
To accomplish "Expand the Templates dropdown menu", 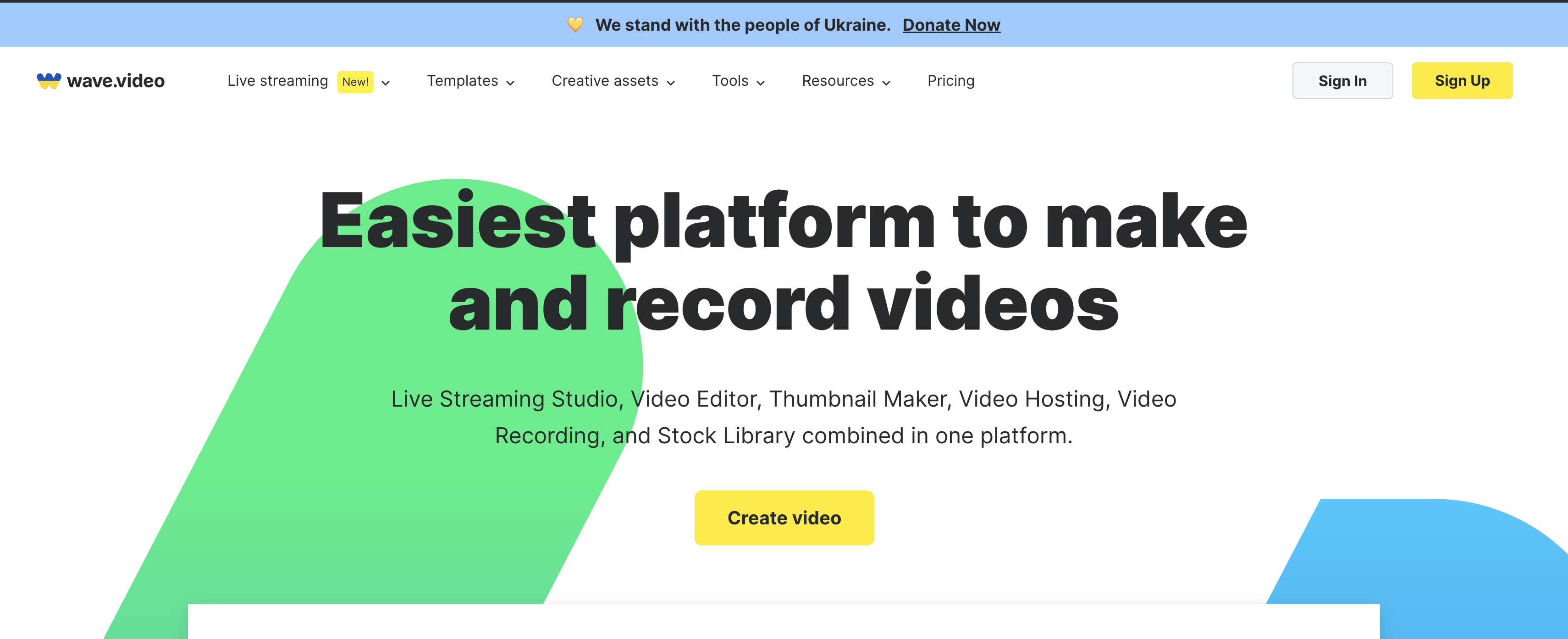I will coord(470,81).
